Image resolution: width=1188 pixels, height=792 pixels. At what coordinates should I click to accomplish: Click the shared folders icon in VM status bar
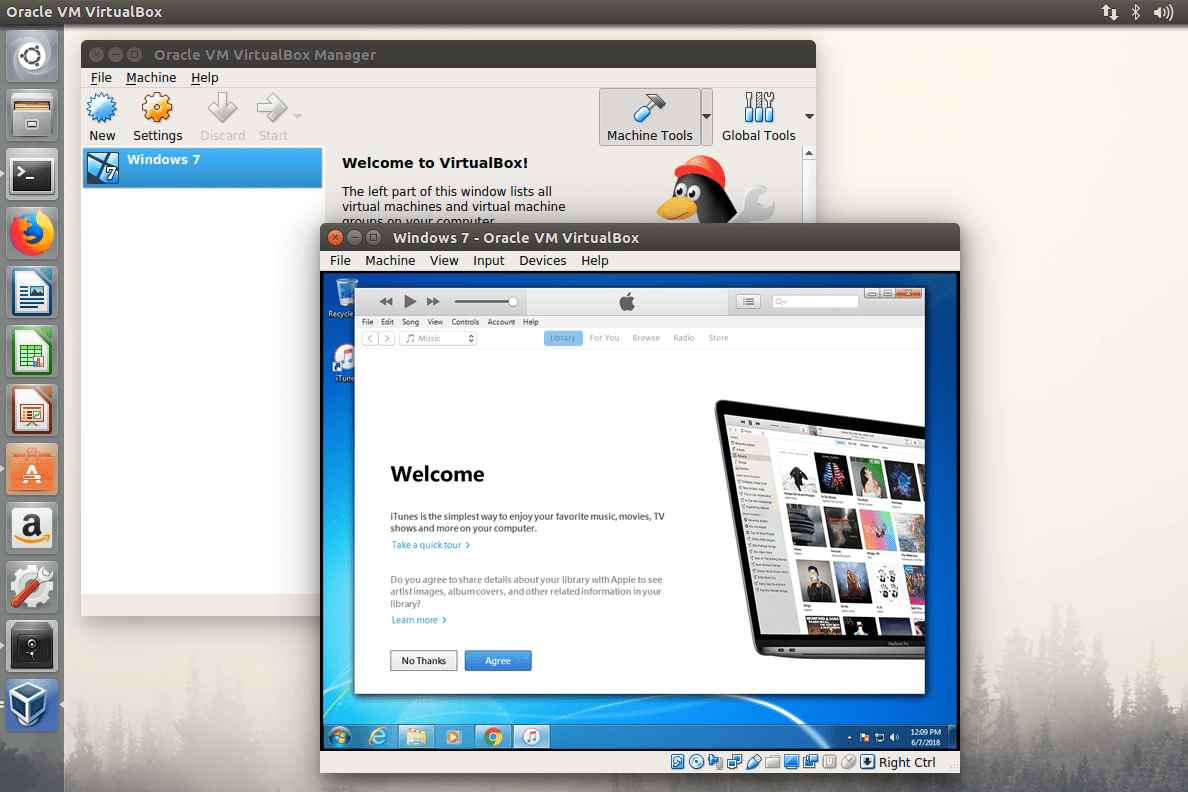click(x=772, y=762)
